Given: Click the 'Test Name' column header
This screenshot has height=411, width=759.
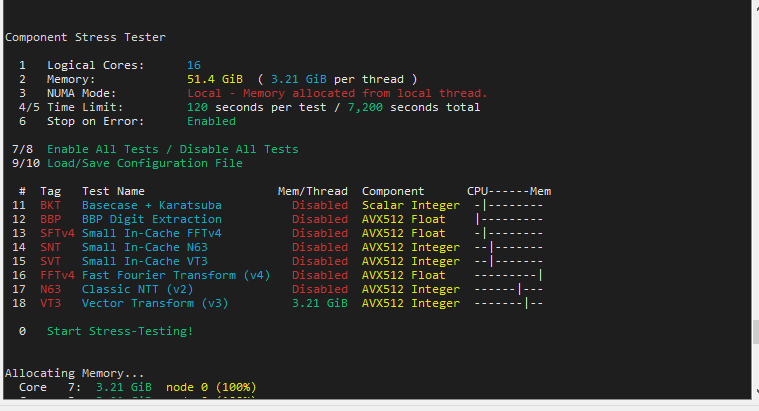Looking at the screenshot, I should [x=113, y=192].
